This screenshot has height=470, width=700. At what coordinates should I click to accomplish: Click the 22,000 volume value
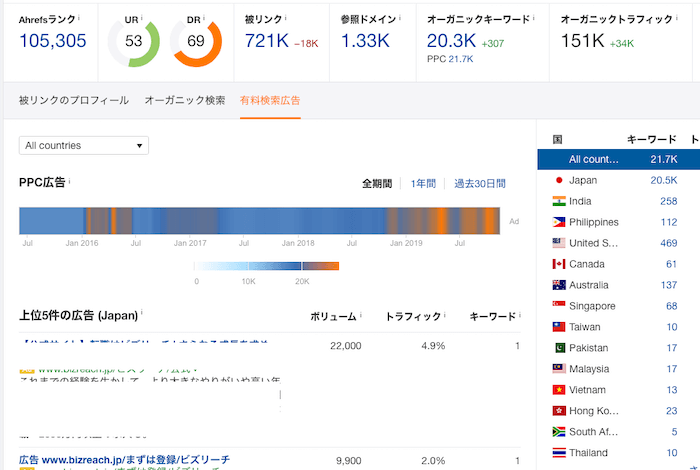coord(346,346)
